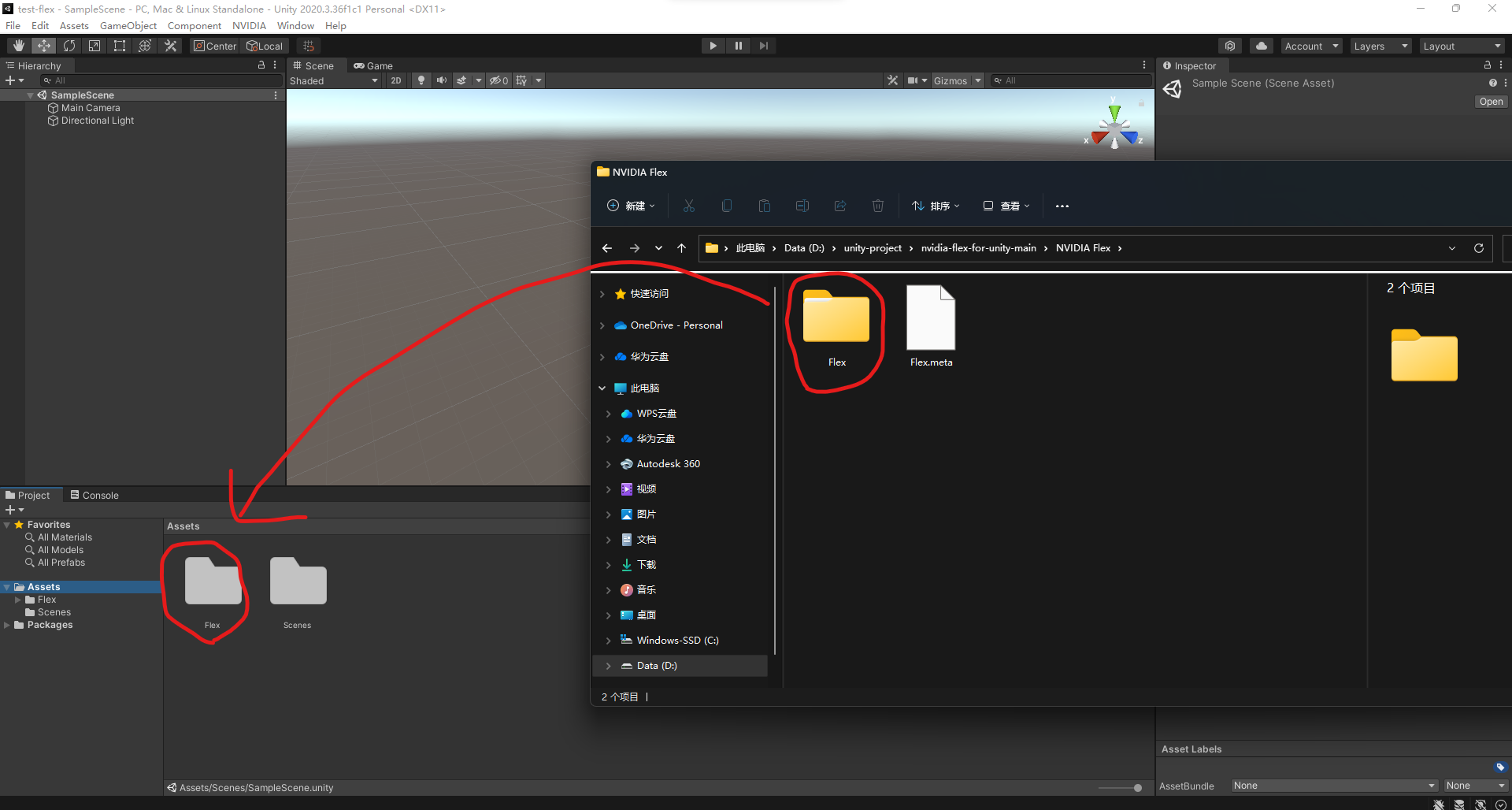The height and width of the screenshot is (810, 1512).
Task: Open View menu in Explorer
Action: click(x=1006, y=206)
